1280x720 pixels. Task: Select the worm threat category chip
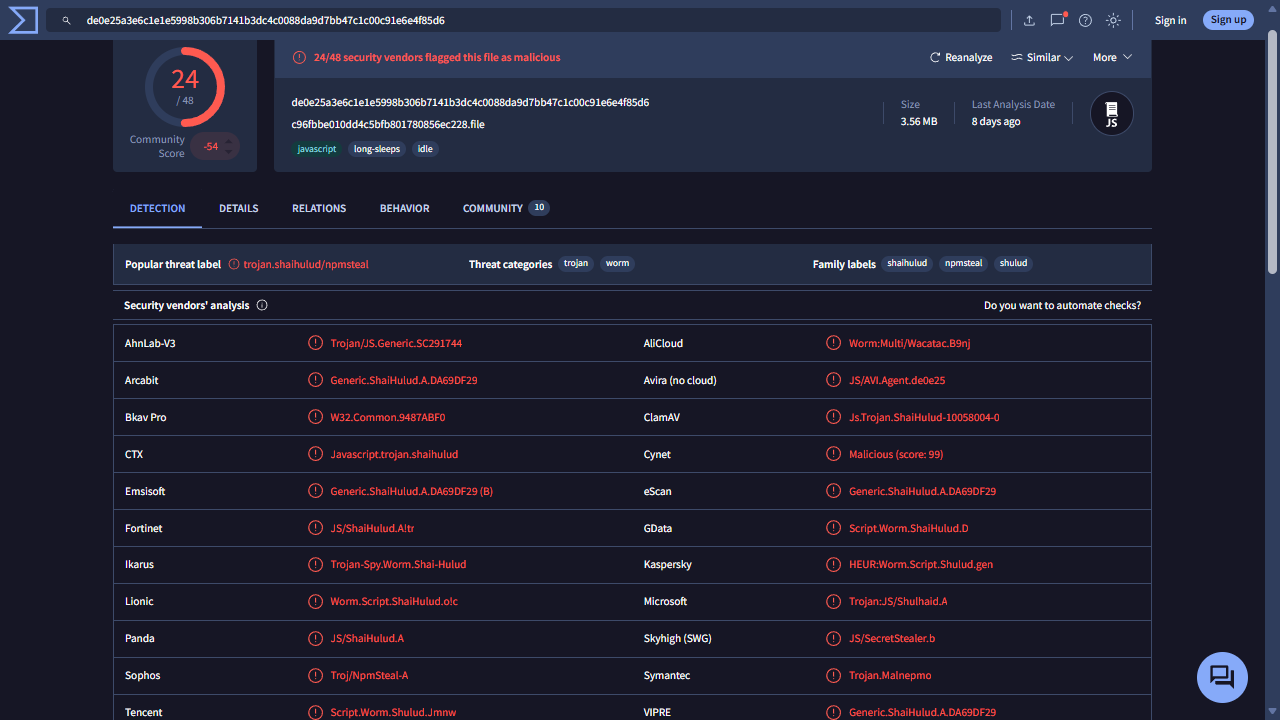618,264
